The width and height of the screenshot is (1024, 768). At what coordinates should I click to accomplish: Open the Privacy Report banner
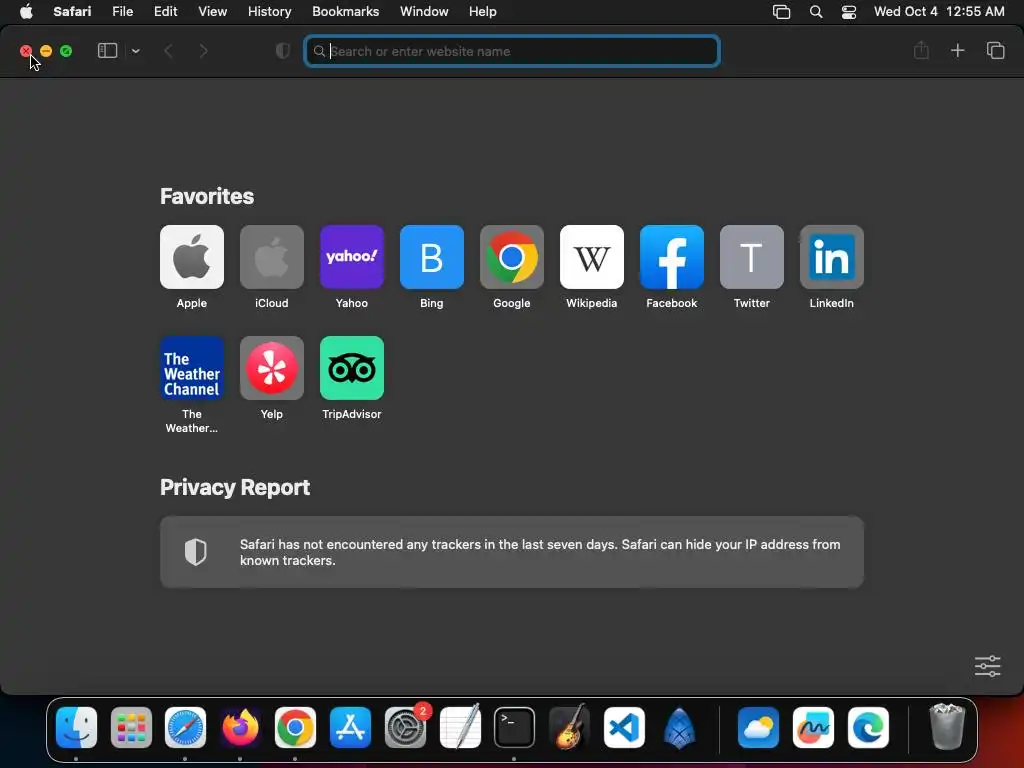tap(511, 552)
